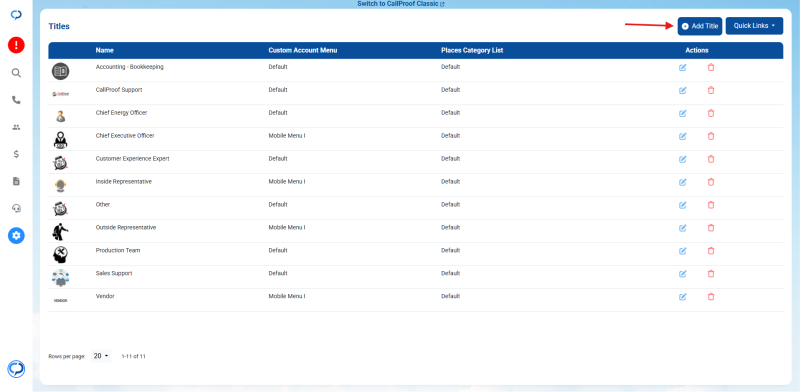
Task: Click the Name column header
Action: point(105,51)
